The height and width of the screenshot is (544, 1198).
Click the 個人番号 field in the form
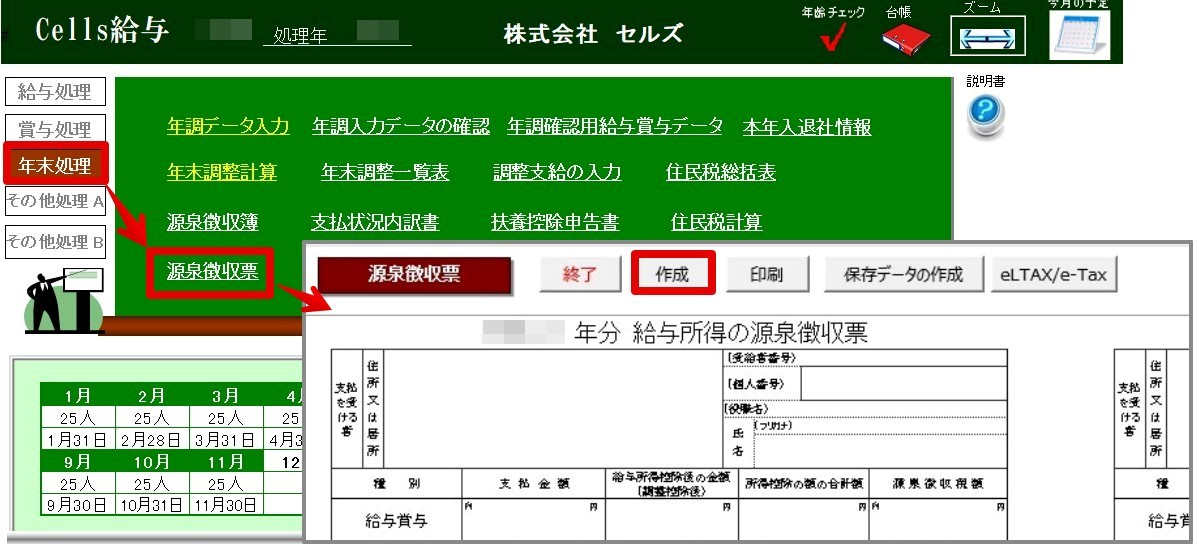click(x=902, y=384)
